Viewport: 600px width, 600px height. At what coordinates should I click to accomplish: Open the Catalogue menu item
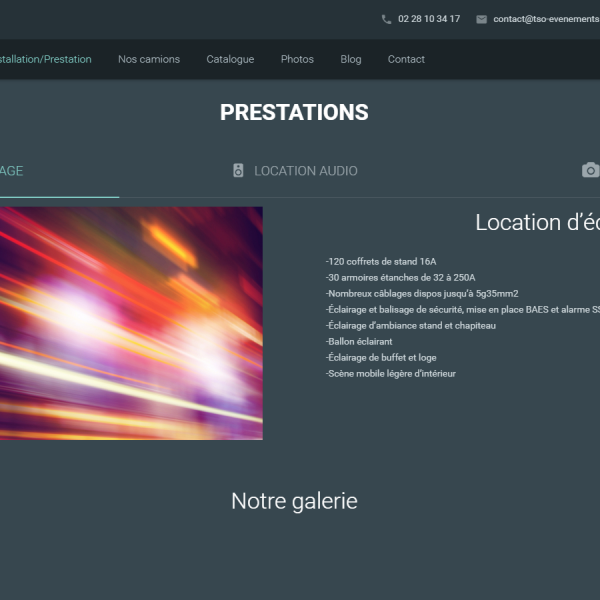[230, 59]
